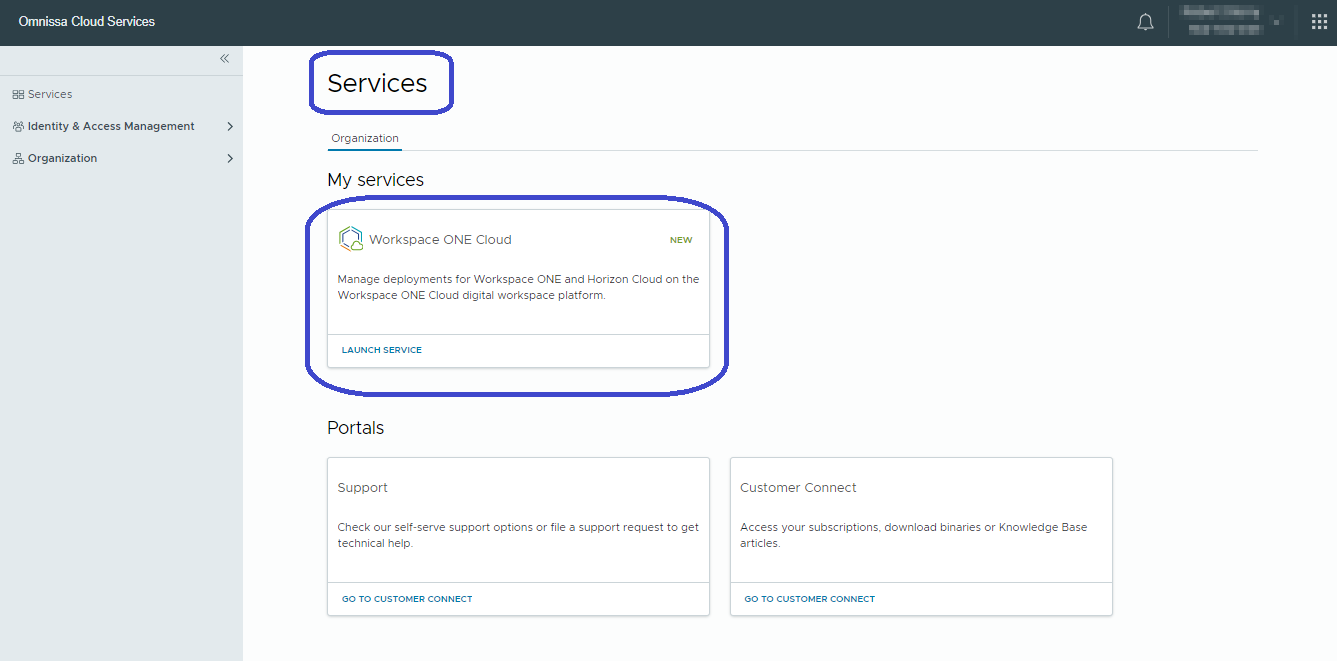Click the Omnissa Cloud Services title

tap(87, 21)
